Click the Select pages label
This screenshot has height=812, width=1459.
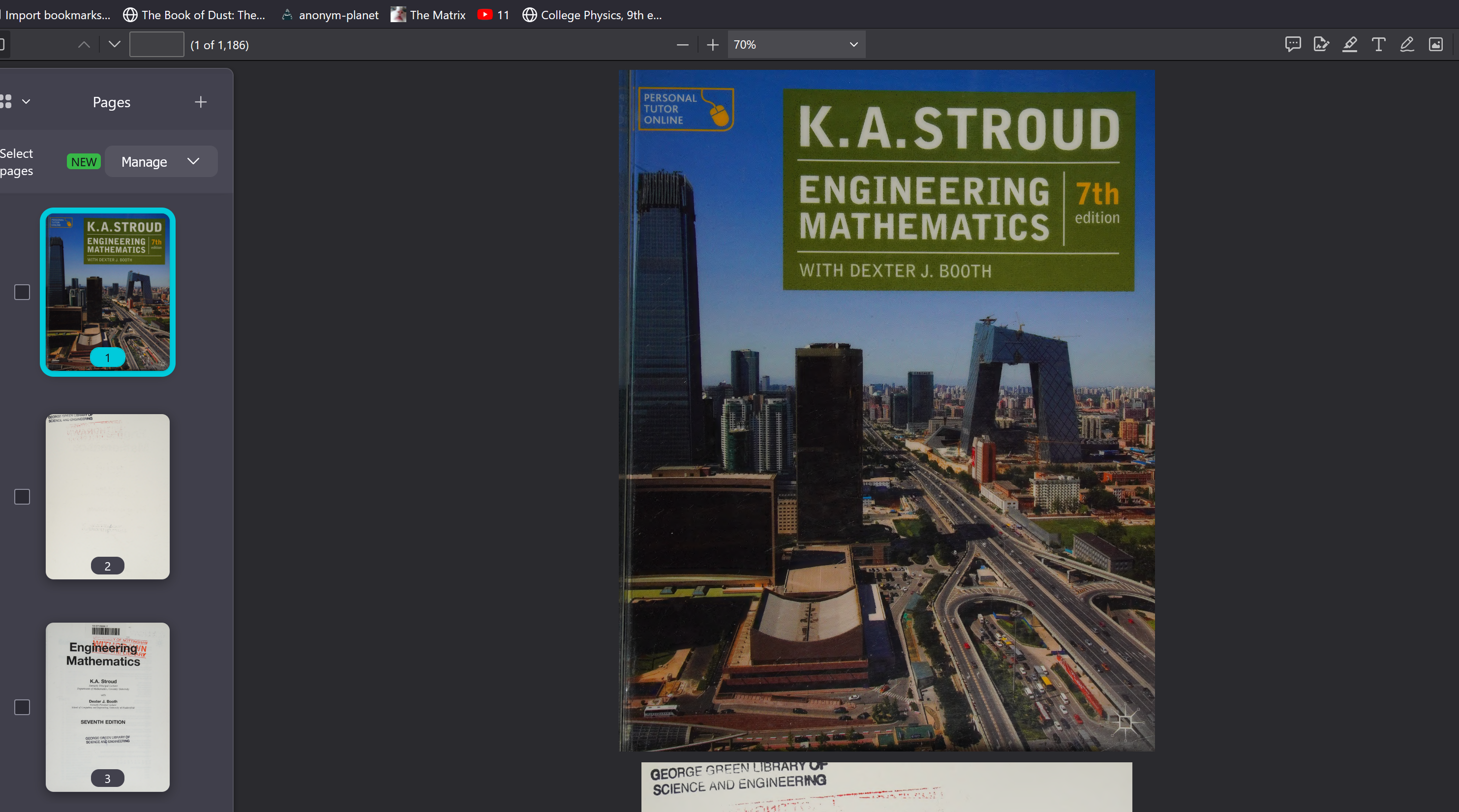(16, 162)
